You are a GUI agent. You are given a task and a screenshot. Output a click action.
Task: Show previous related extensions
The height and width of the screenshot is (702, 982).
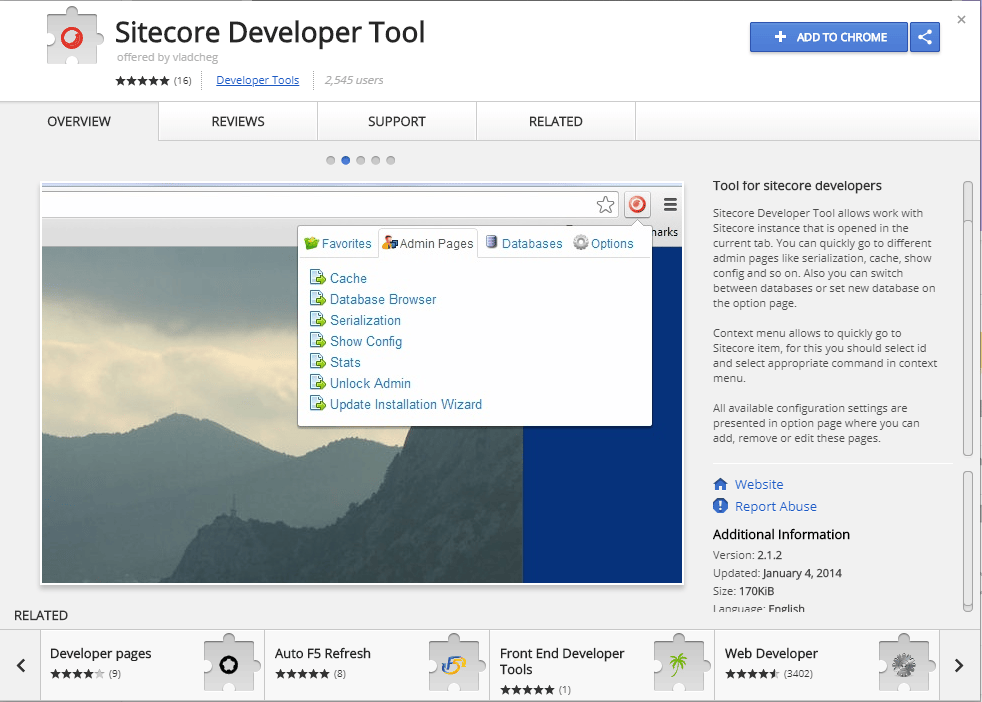click(21, 665)
